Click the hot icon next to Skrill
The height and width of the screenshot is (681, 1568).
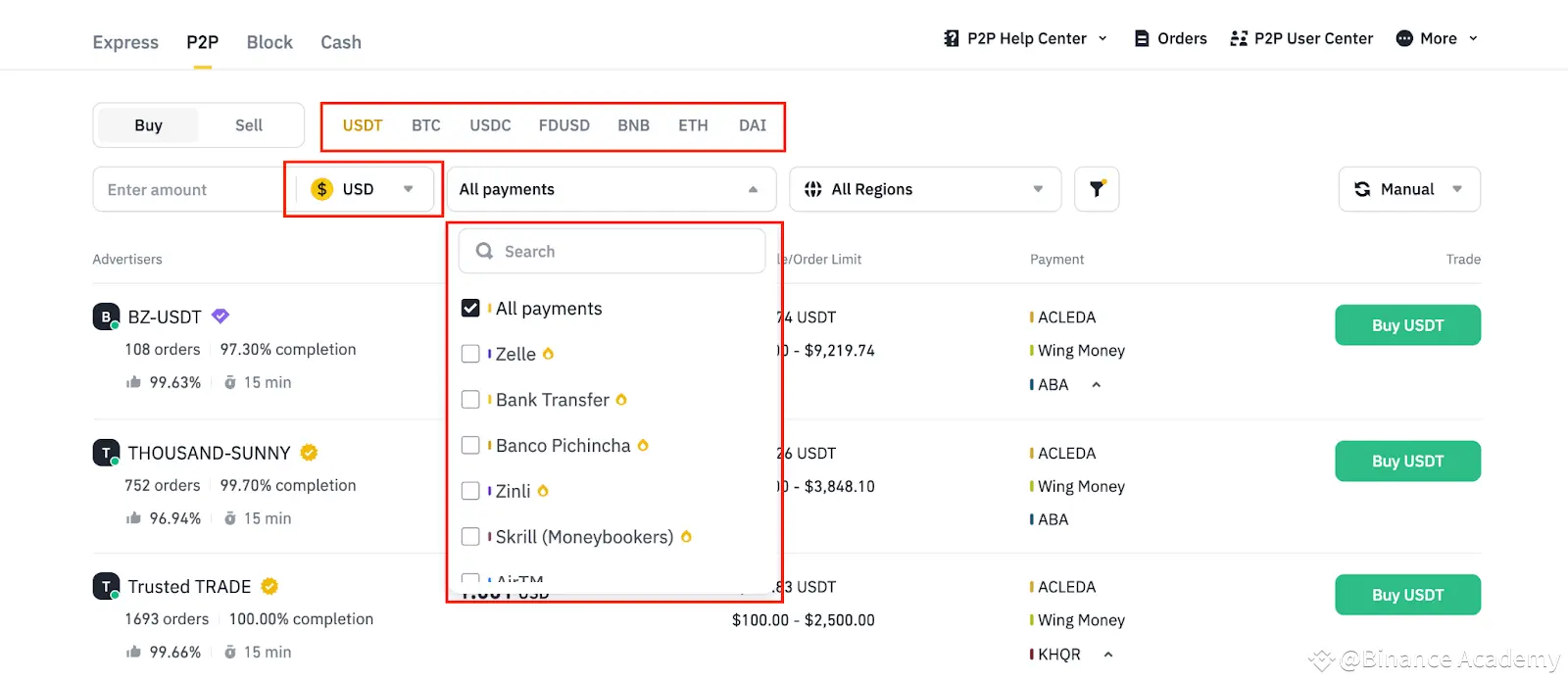tap(686, 537)
